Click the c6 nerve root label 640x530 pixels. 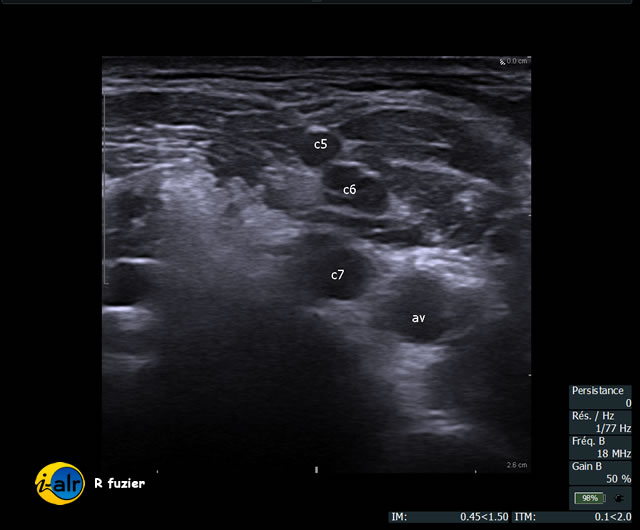pos(350,190)
